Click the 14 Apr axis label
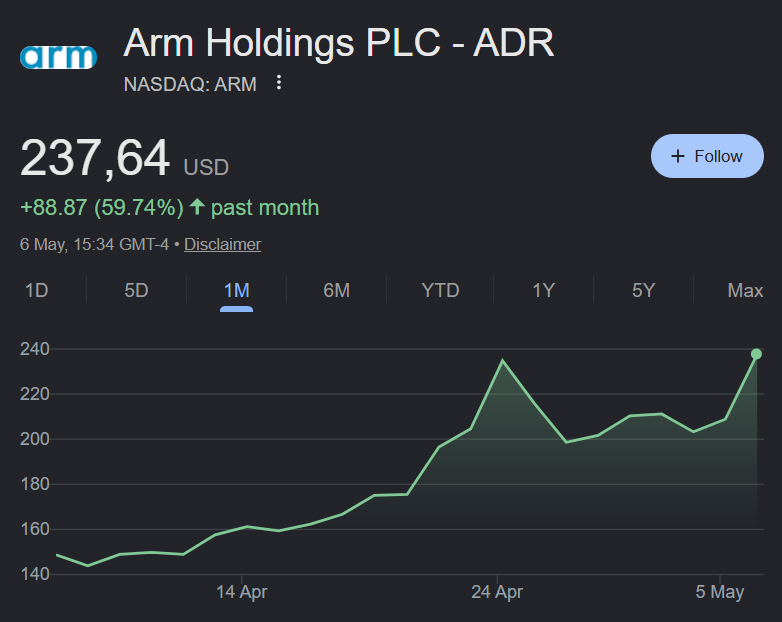 pos(241,592)
